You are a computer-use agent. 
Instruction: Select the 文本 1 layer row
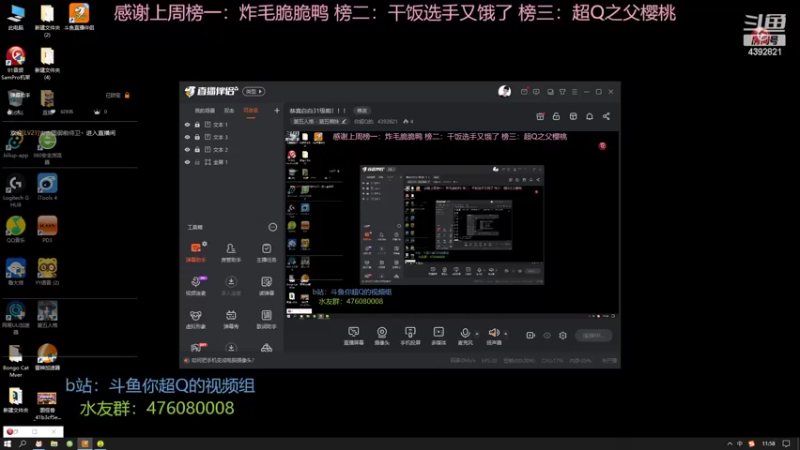(232, 124)
